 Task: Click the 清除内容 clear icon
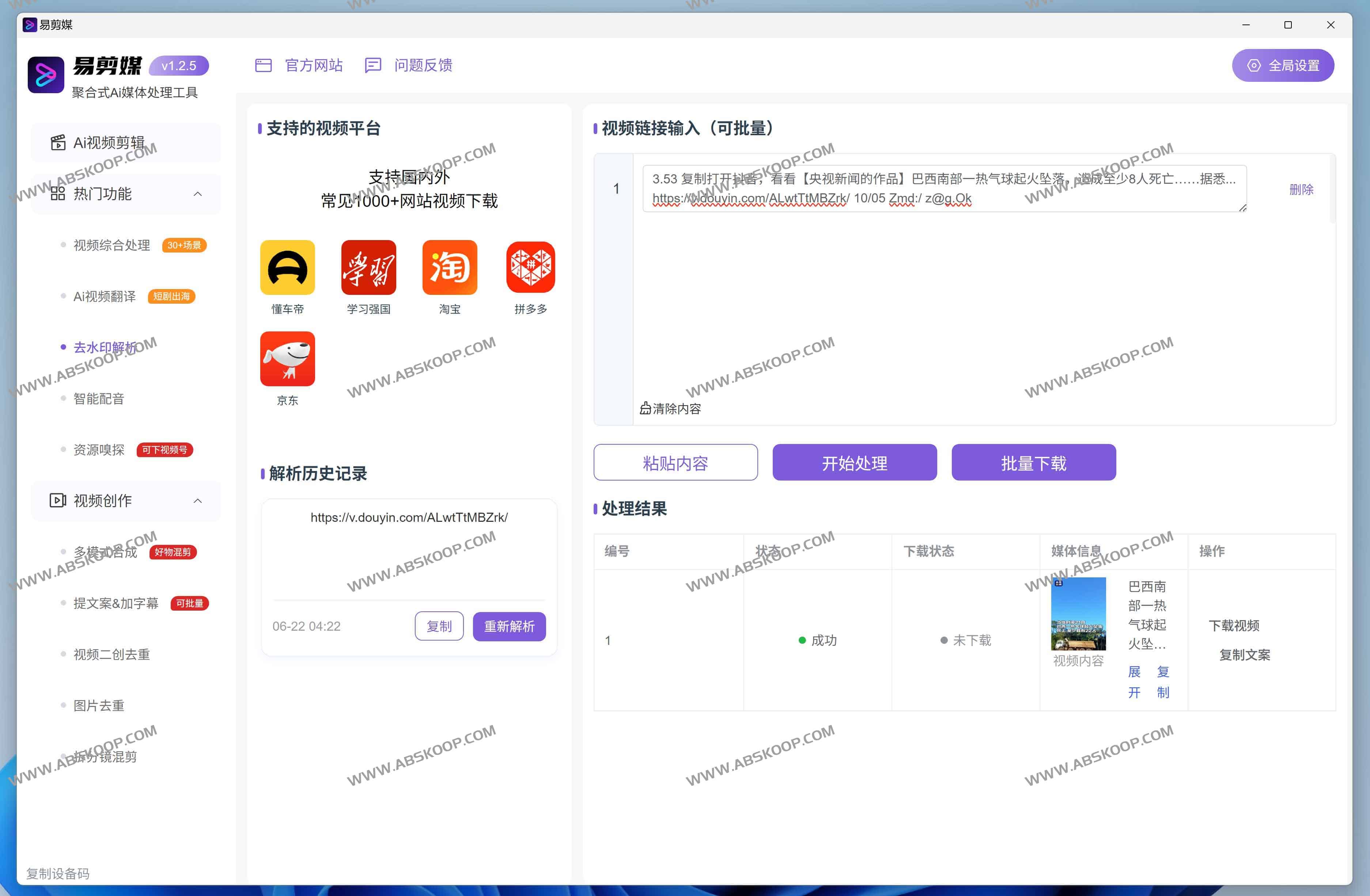point(645,409)
